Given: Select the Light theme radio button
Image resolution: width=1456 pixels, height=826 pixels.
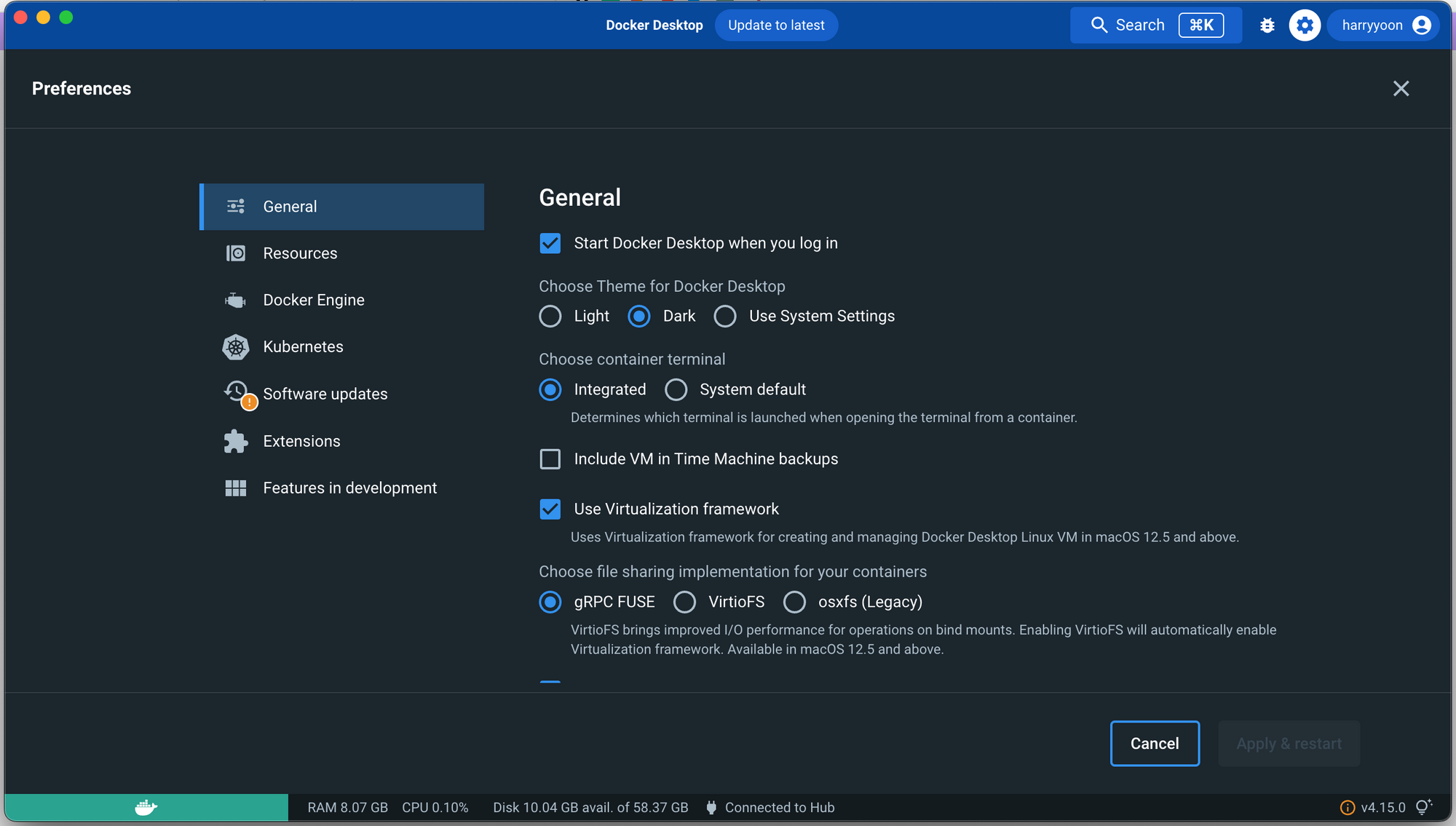Looking at the screenshot, I should click(550, 317).
